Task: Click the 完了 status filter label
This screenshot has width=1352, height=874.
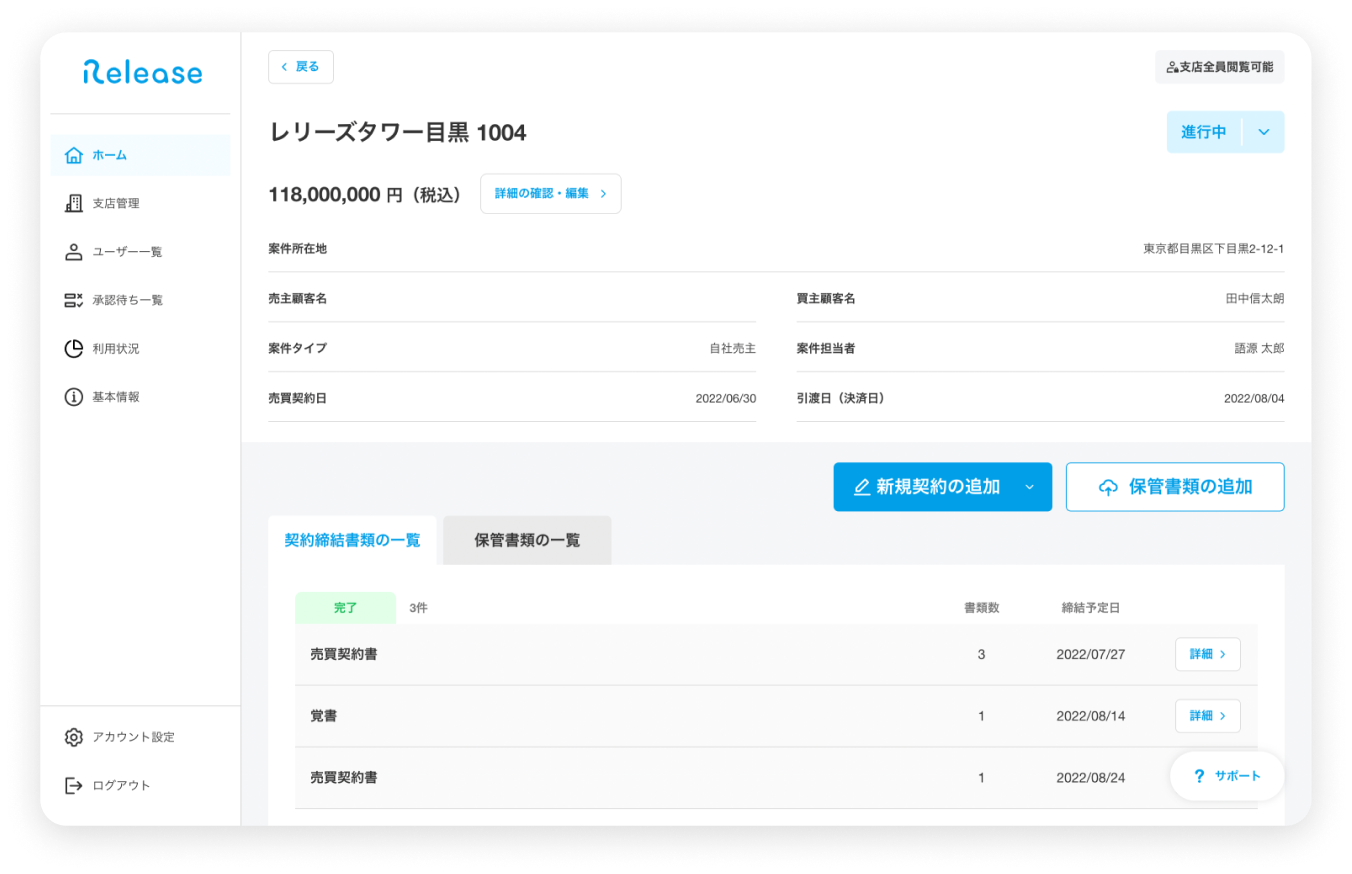Action: point(345,608)
